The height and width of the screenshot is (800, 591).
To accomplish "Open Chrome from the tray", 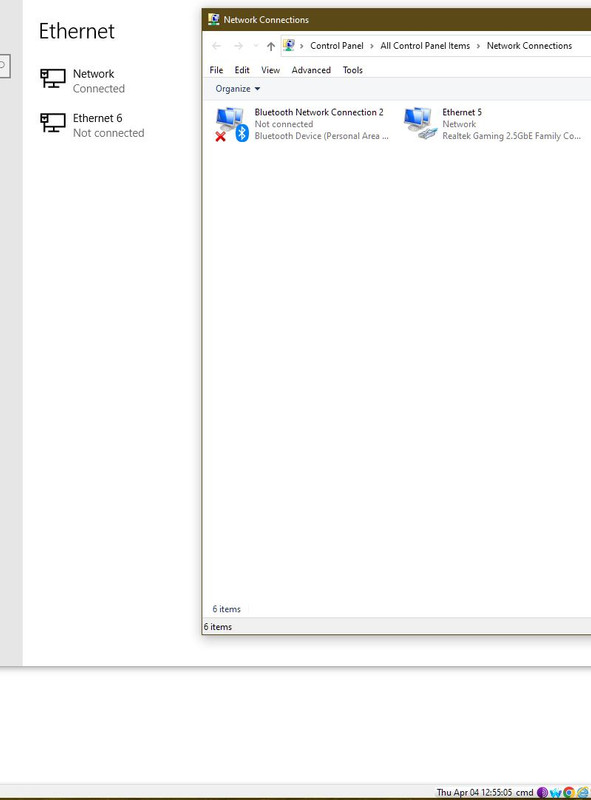I will click(569, 792).
